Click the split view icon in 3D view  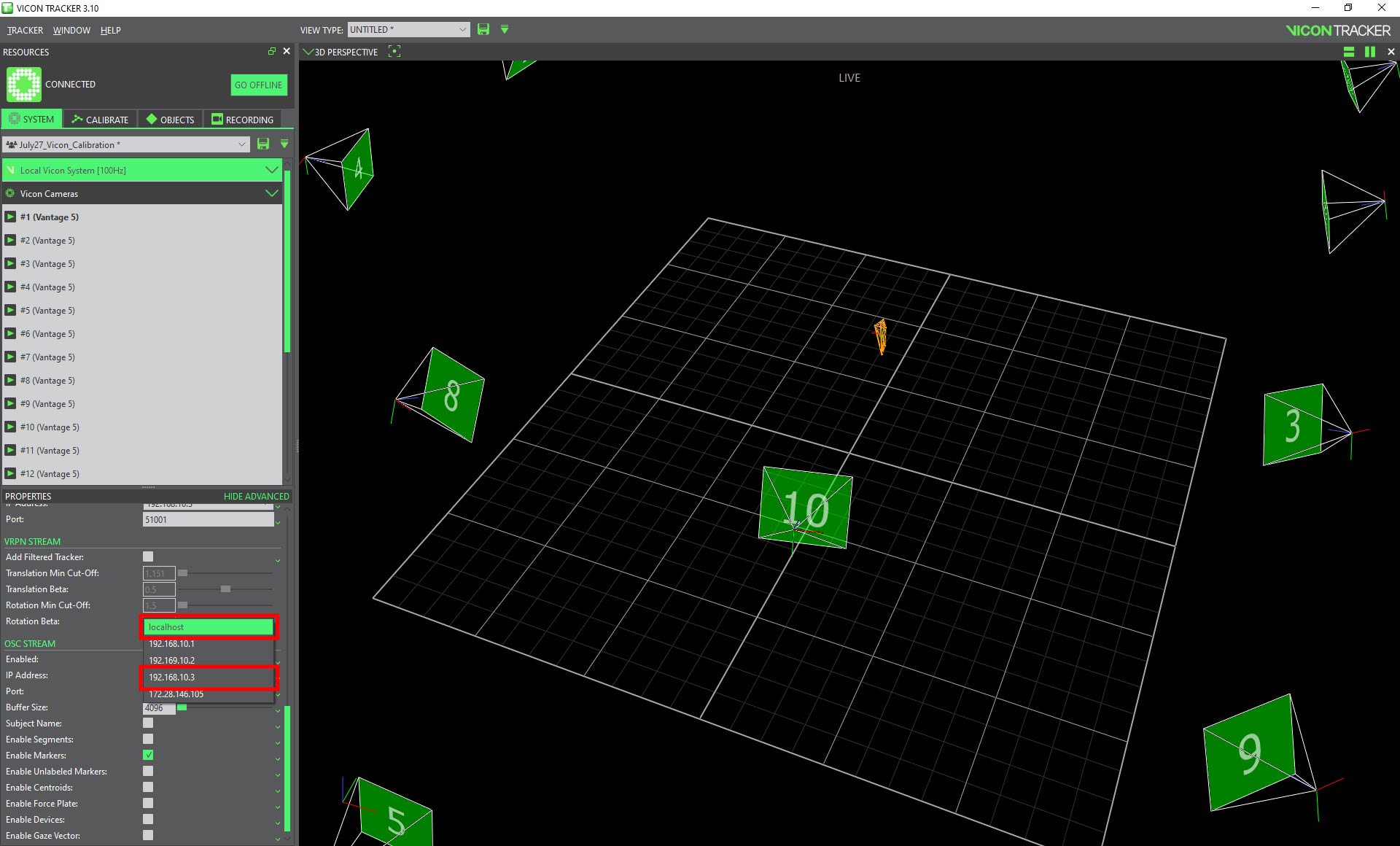point(1349,52)
